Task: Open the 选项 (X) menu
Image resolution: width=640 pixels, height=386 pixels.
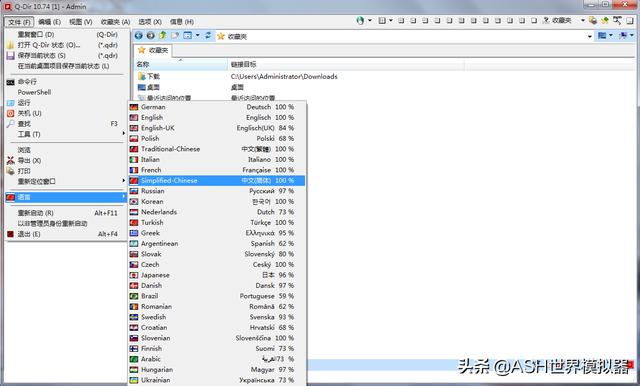Action: click(150, 22)
